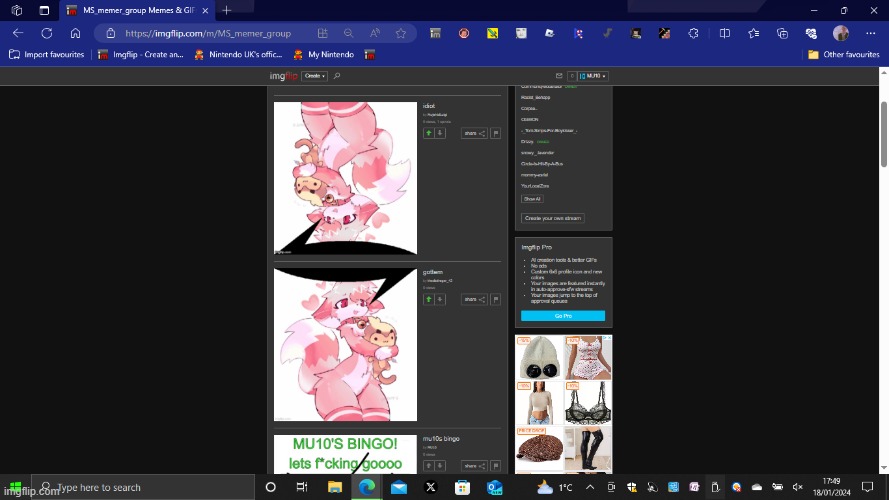The image size is (889, 500).
Task: Select the 'MS_memer_group Memes & GIF' tab
Action: coord(137,10)
